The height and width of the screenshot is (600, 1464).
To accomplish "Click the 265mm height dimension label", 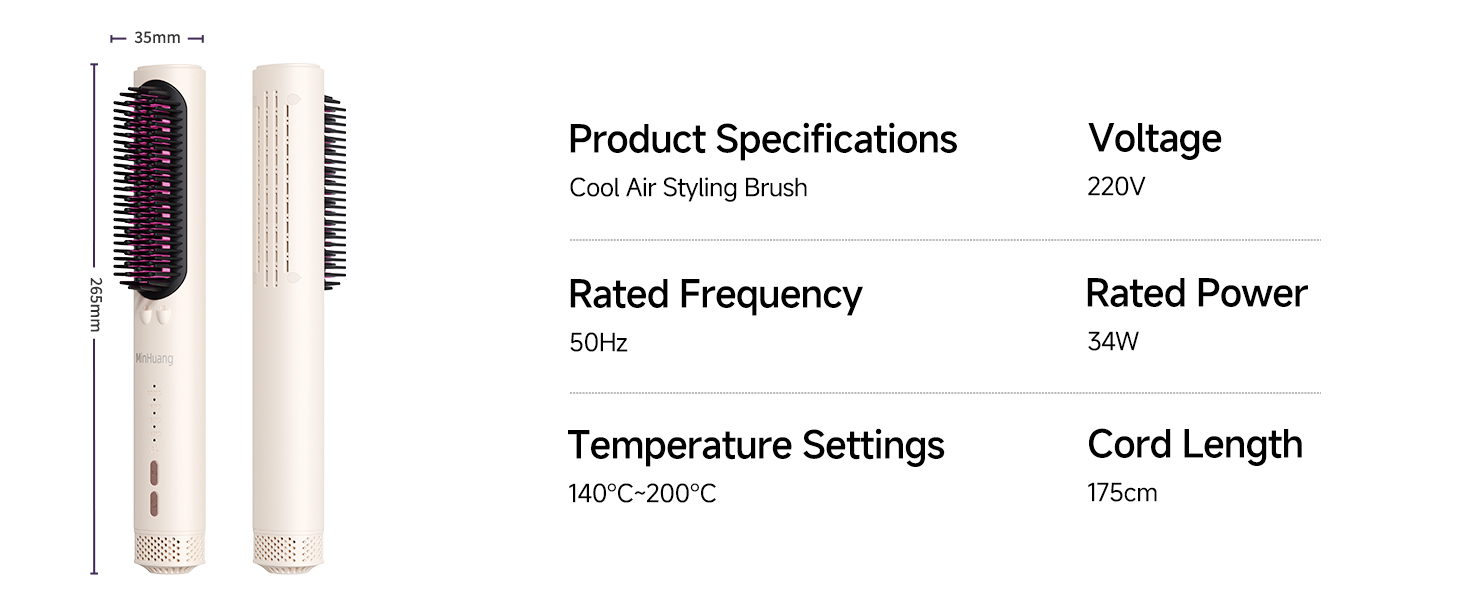I will pos(96,304).
